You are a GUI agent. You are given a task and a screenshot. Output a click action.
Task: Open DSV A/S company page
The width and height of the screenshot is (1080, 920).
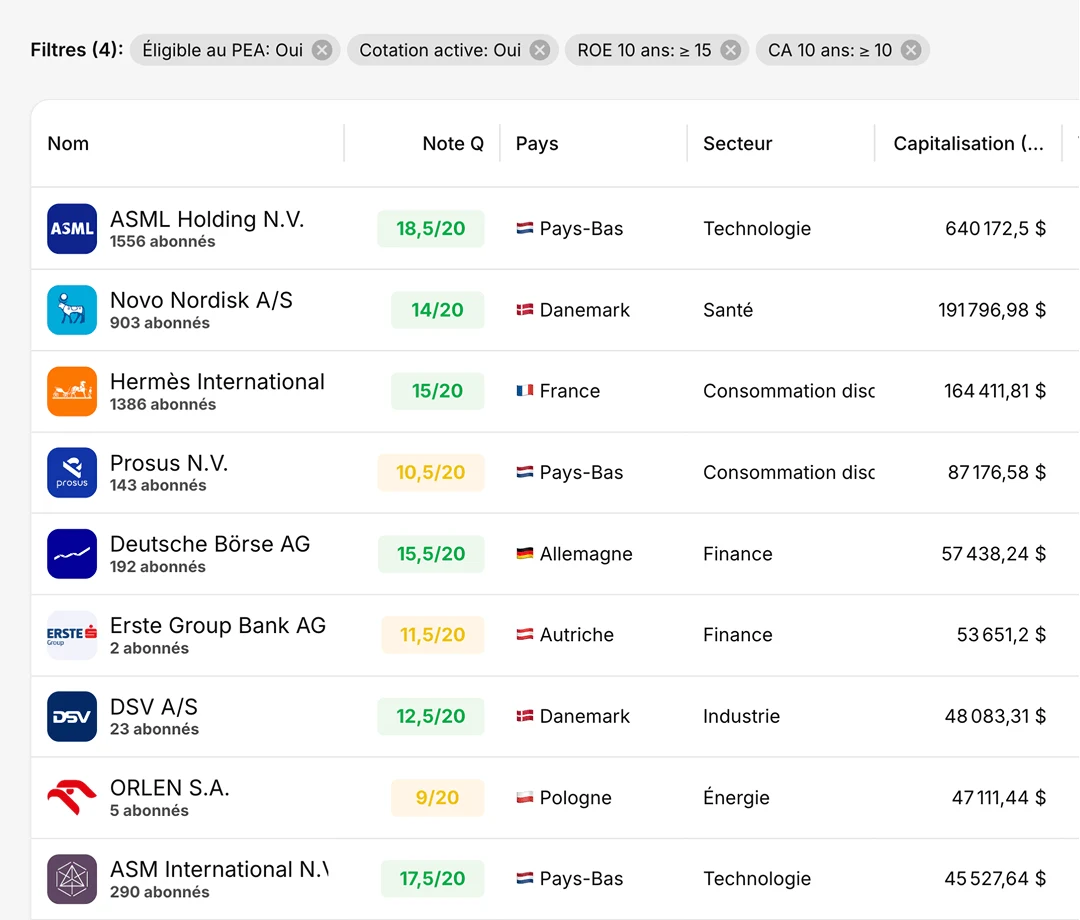tap(154, 707)
